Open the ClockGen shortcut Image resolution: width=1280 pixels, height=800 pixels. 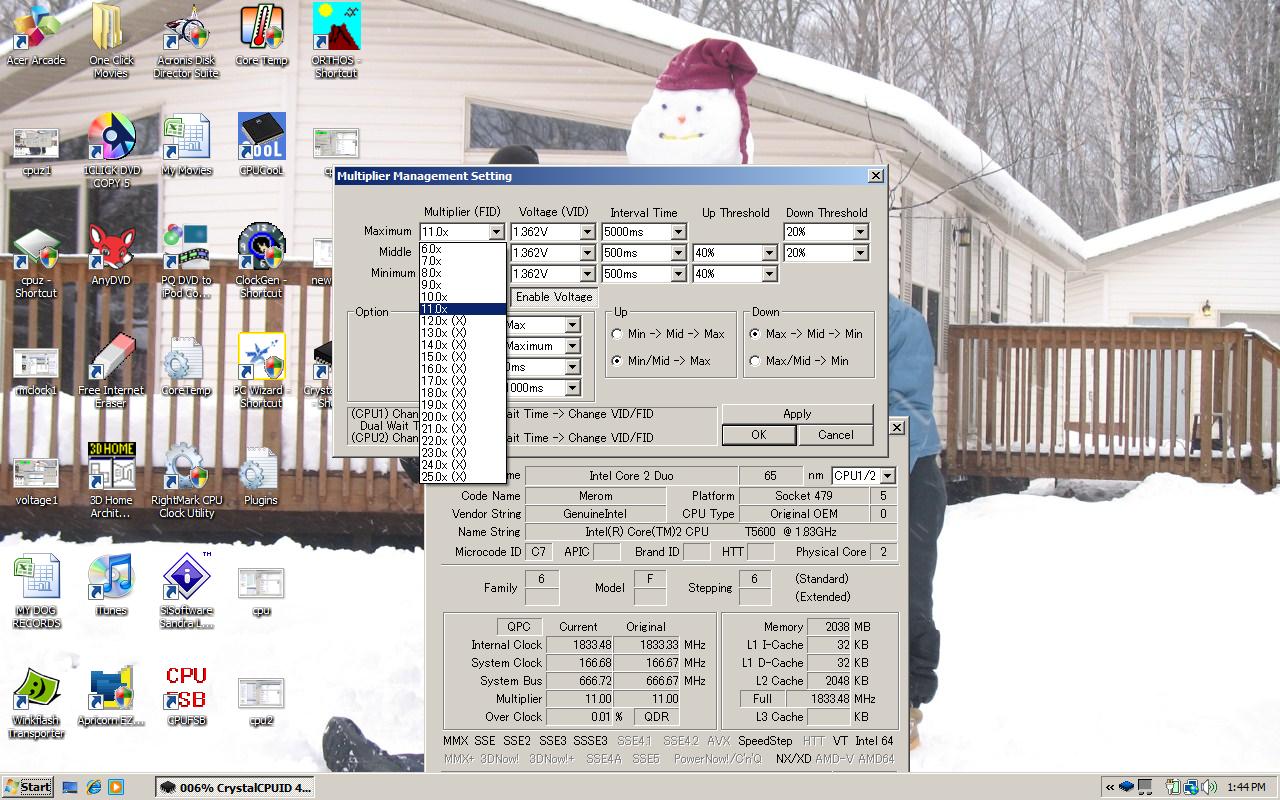(x=261, y=261)
